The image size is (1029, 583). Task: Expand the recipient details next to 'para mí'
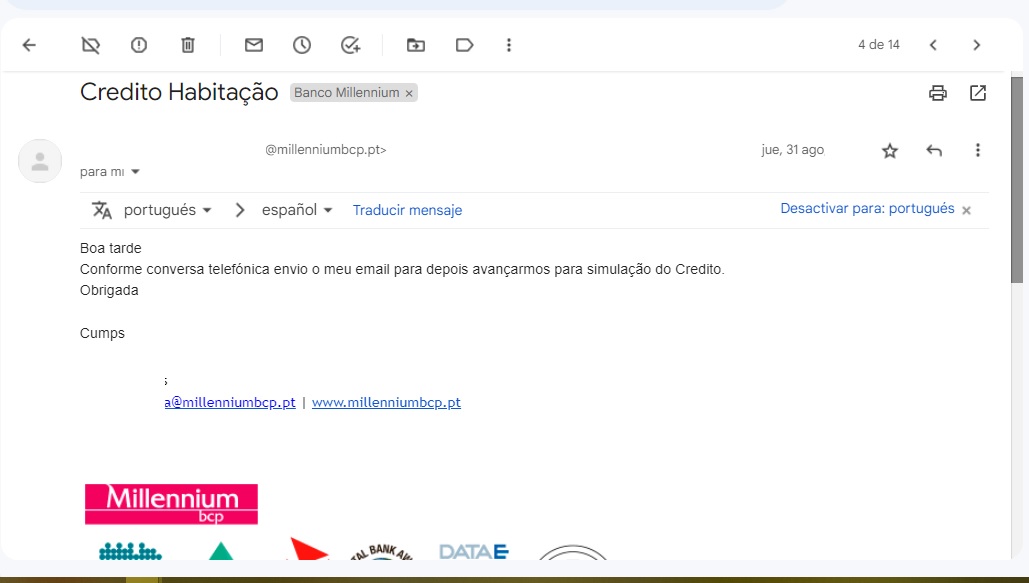[x=135, y=172]
